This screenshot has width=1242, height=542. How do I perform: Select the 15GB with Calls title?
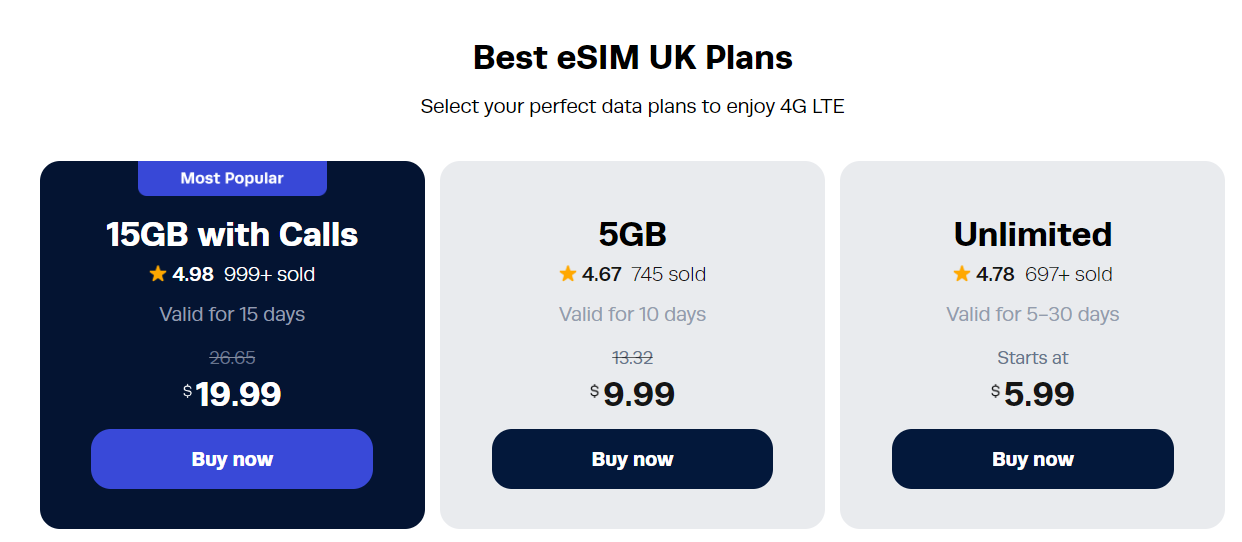(x=232, y=234)
